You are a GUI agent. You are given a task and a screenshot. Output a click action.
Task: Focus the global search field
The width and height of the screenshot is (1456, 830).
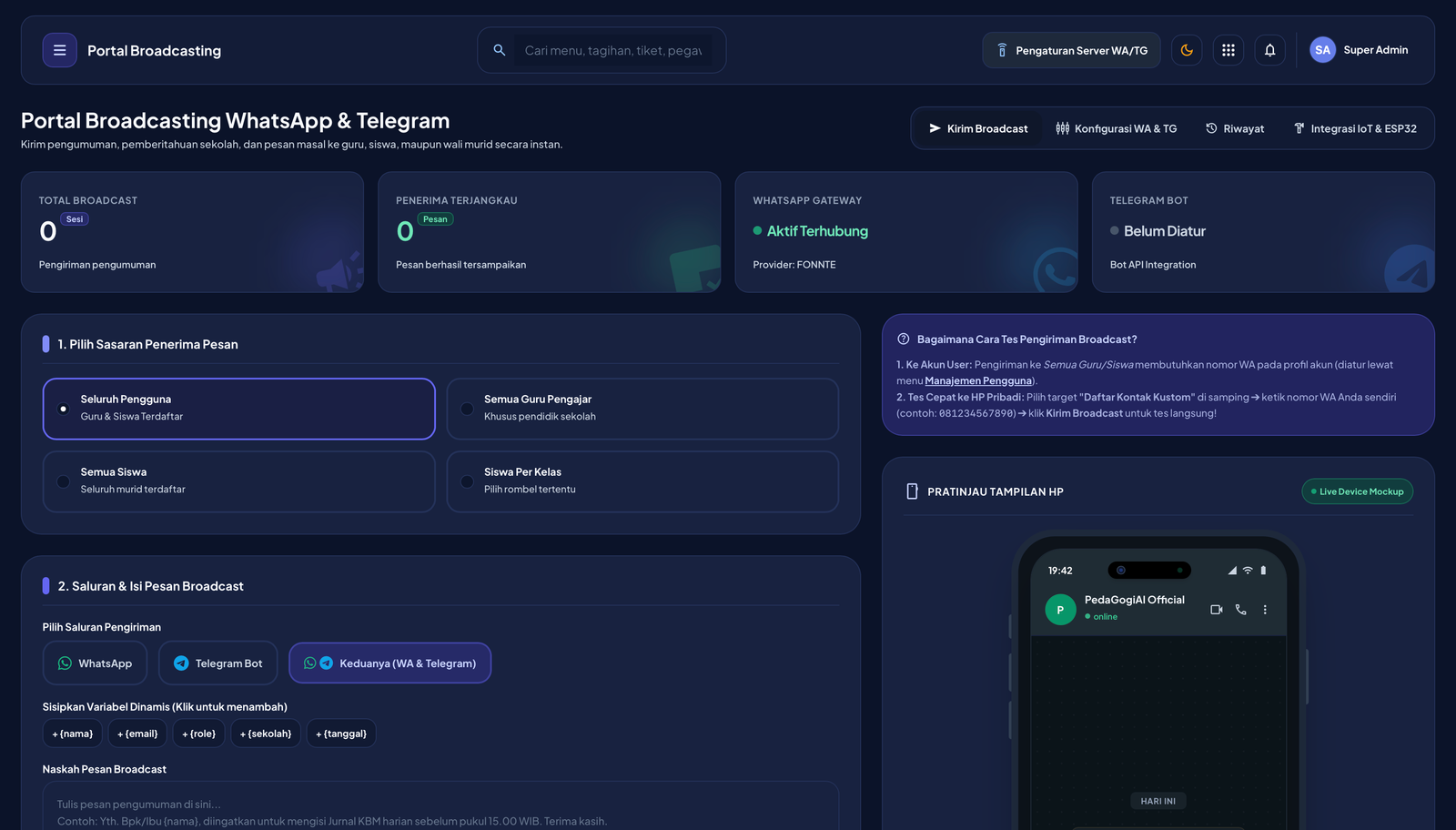coord(613,50)
